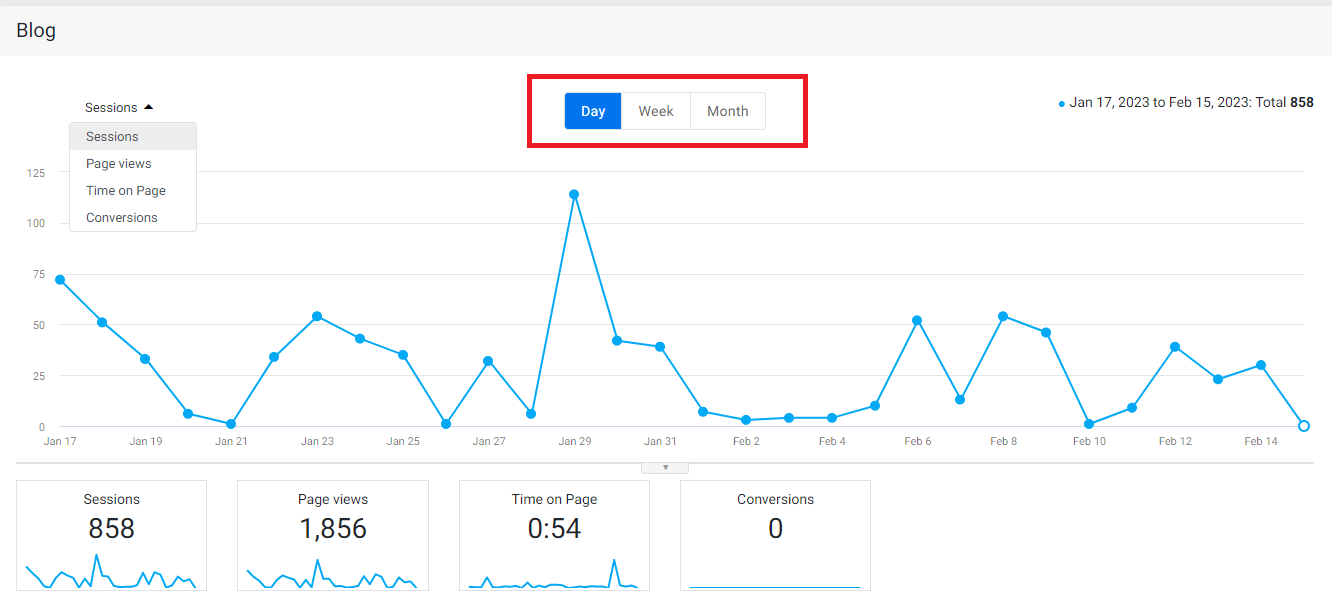Viewport: 1332px width, 613px height.
Task: Open the Sessions 858 summary card
Action: [x=112, y=535]
